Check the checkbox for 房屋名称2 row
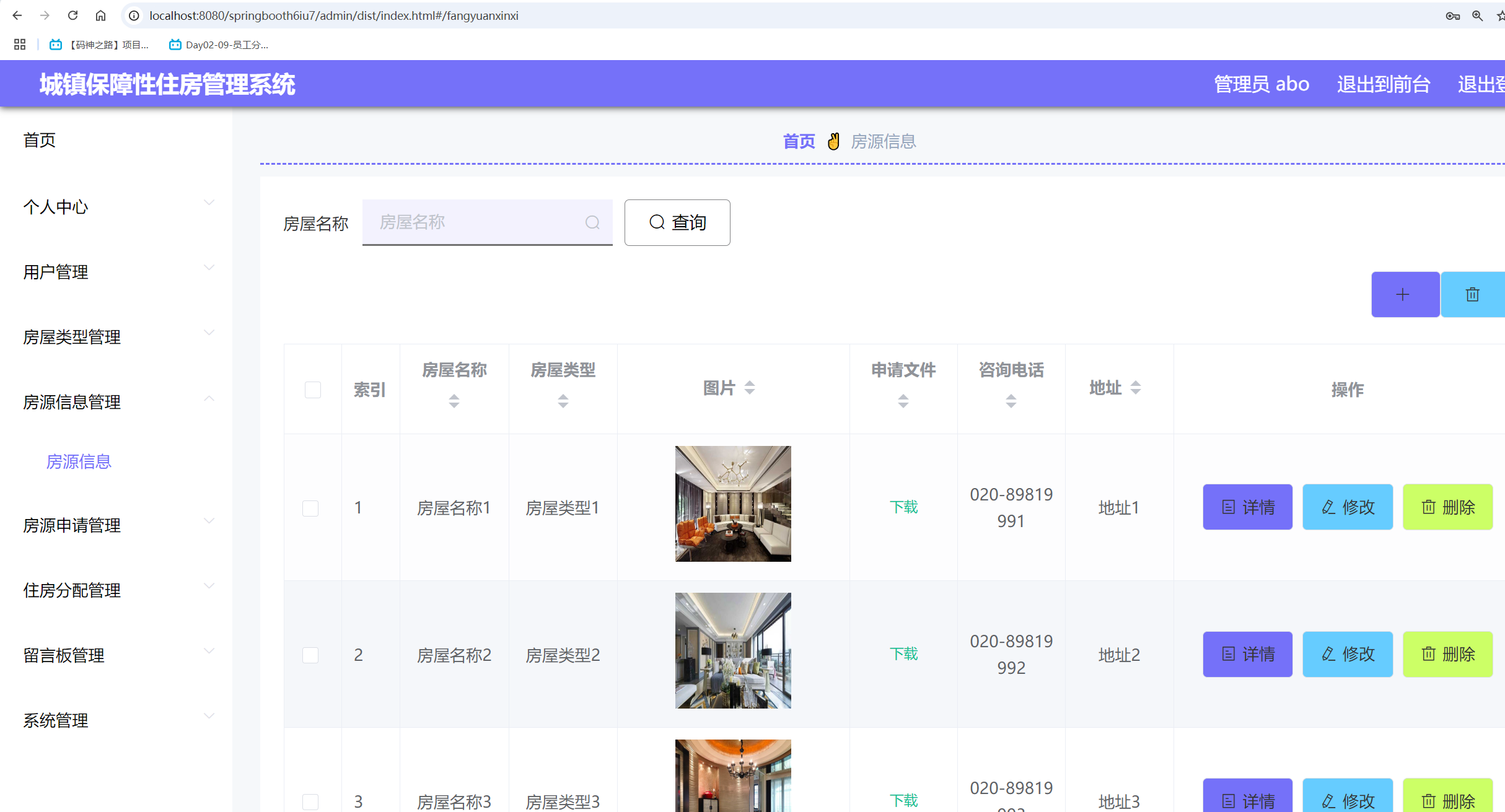Viewport: 1505px width, 812px height. [310, 655]
